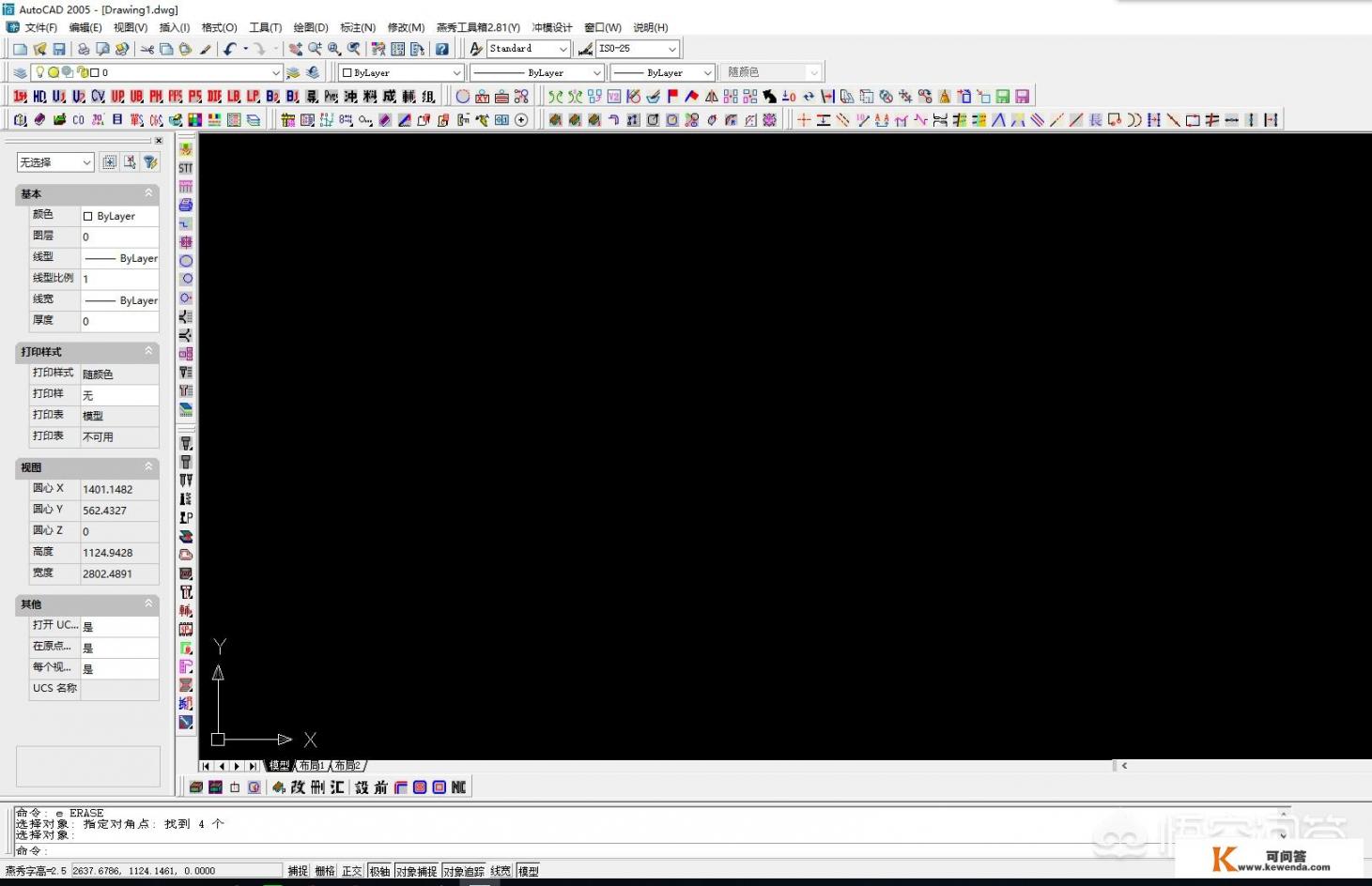This screenshot has width=1372, height=886.
Task: Collapse the 视图 properties section
Action: (x=148, y=467)
